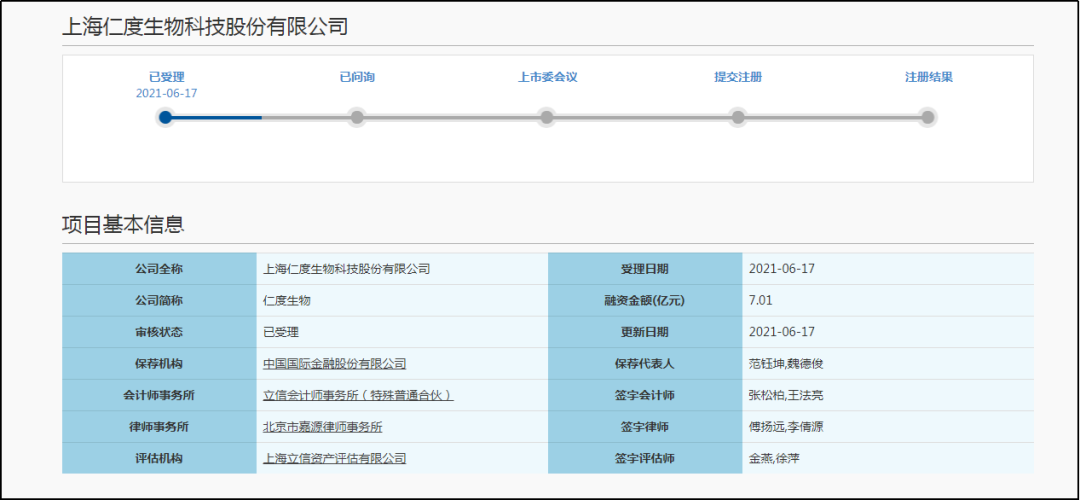This screenshot has height=500, width=1080.
Task: Click the 公司简称 header cell
Action: coord(159,301)
